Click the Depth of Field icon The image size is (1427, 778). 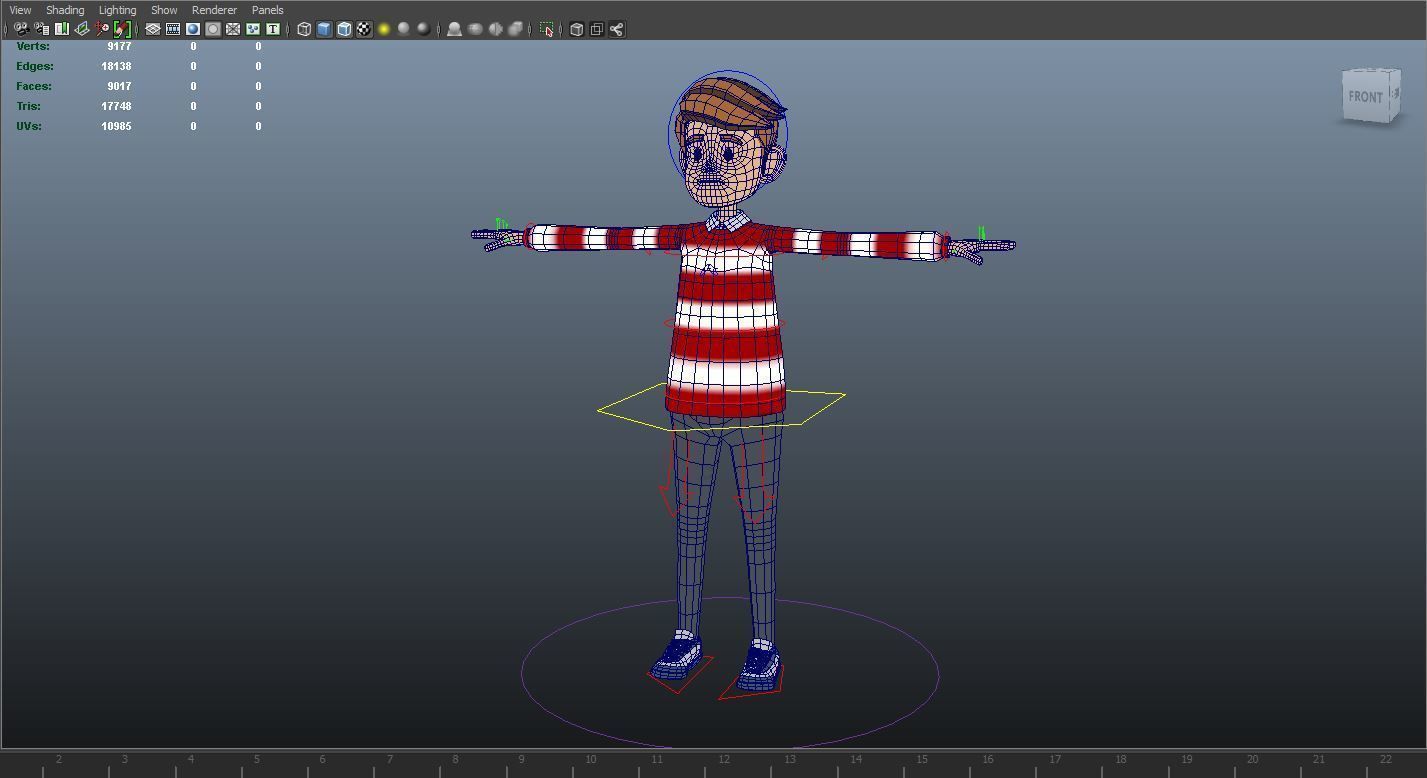[x=515, y=29]
